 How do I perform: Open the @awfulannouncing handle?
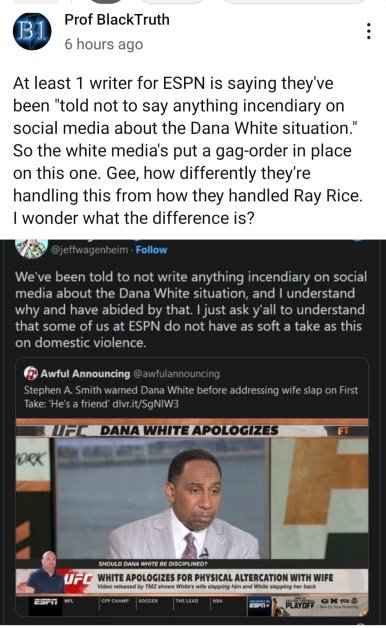pyautogui.click(x=176, y=374)
